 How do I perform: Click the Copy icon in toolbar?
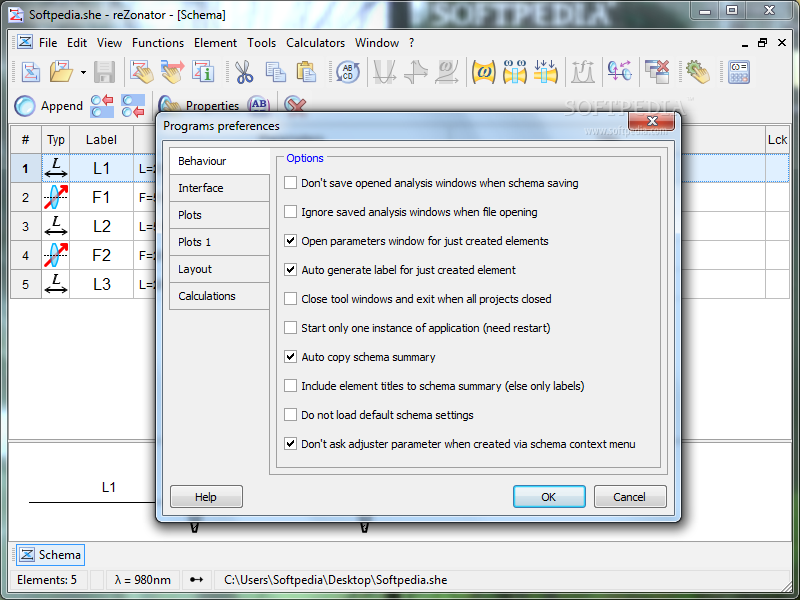tap(276, 72)
